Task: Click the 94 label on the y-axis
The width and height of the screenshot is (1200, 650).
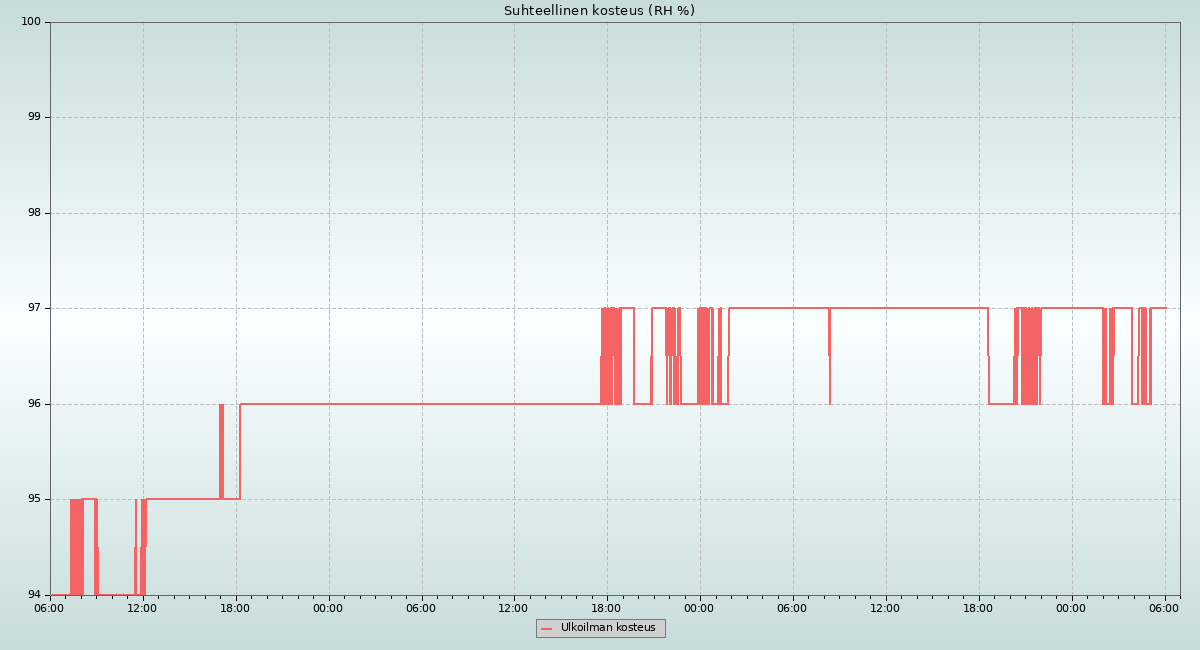Action: click(x=35, y=594)
